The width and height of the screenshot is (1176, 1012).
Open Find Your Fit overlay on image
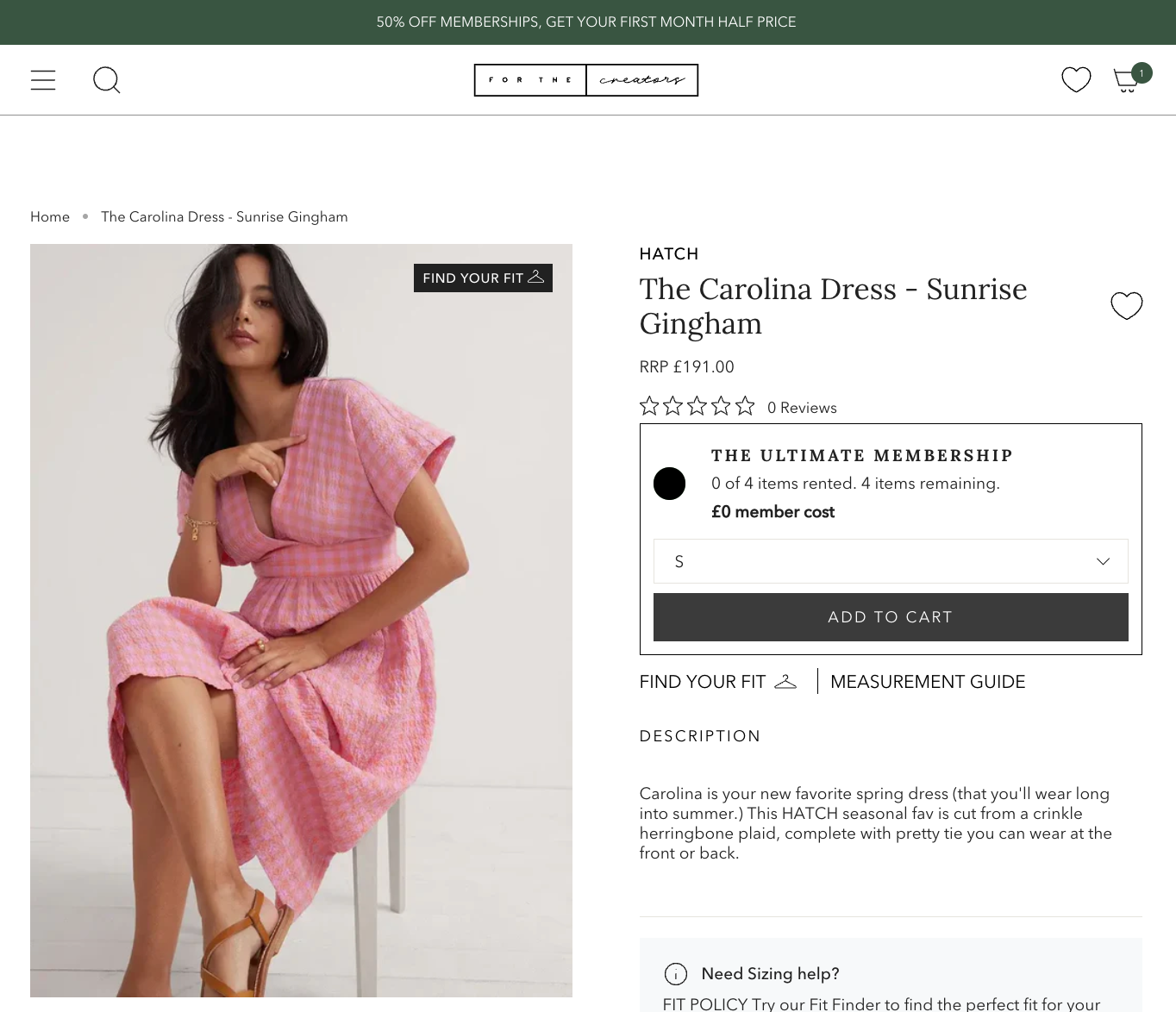coord(483,278)
